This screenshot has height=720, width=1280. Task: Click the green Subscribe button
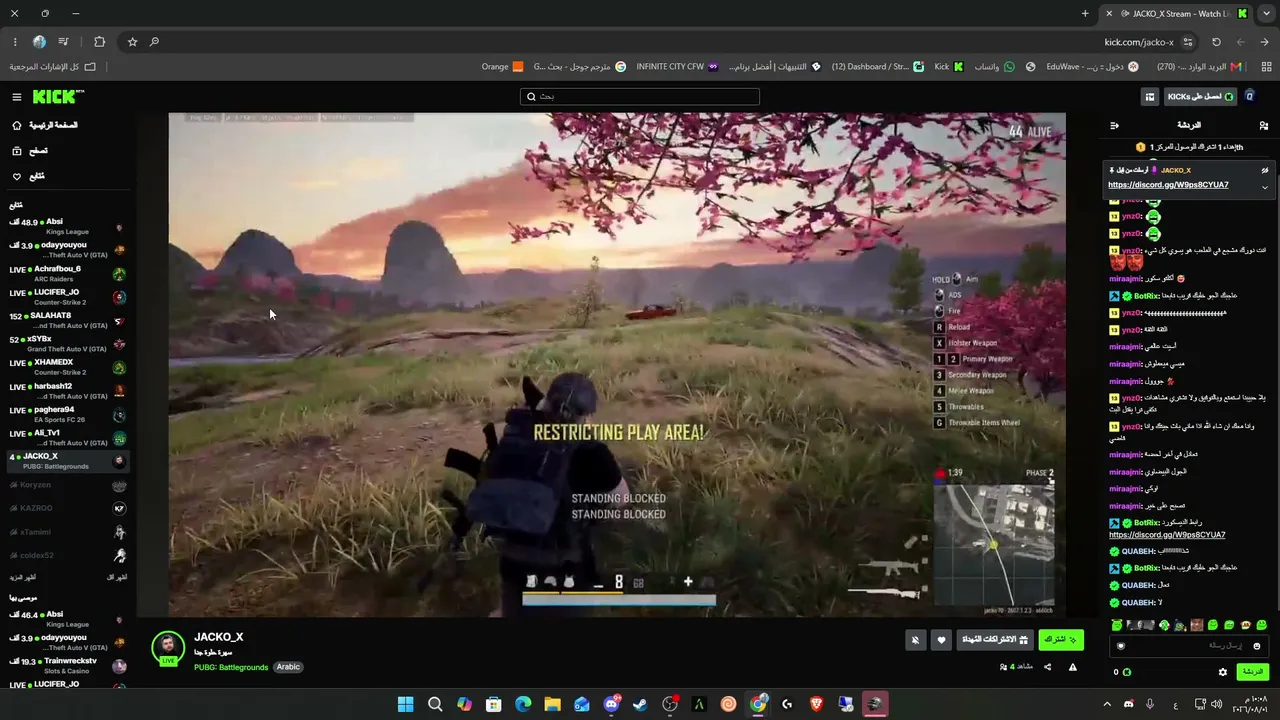tap(1061, 640)
